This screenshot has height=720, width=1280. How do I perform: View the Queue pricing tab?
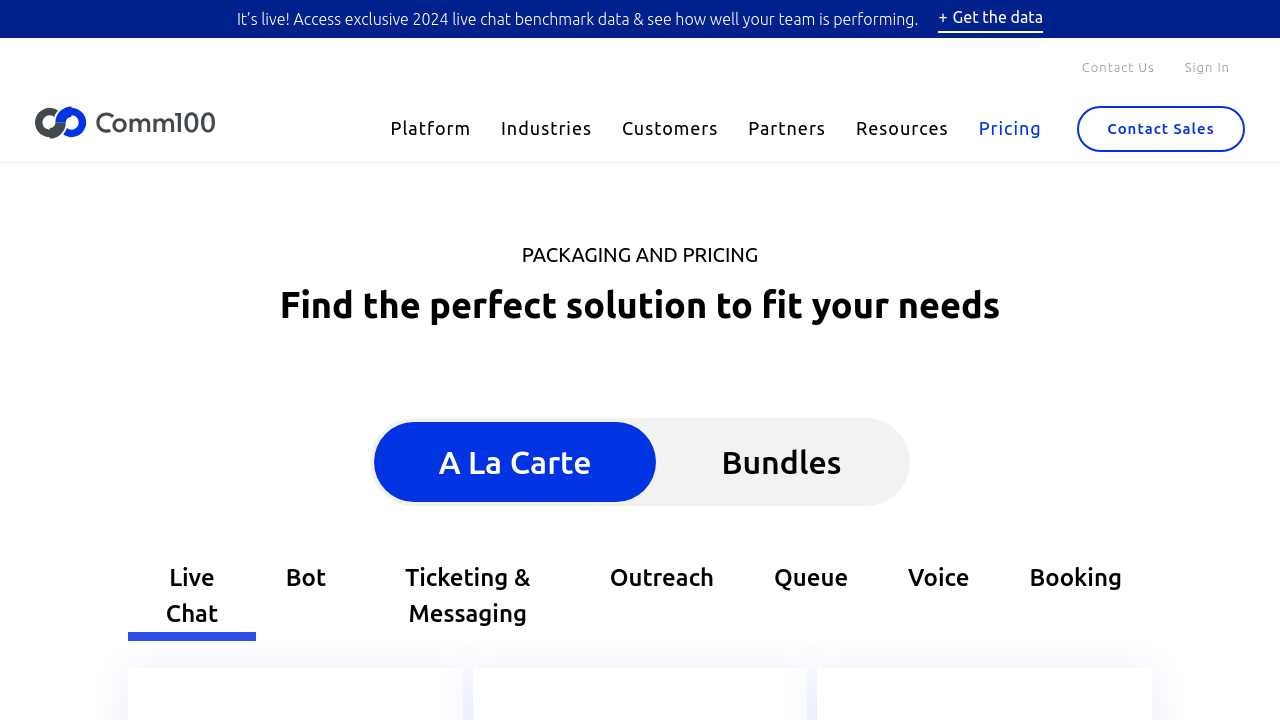click(810, 578)
